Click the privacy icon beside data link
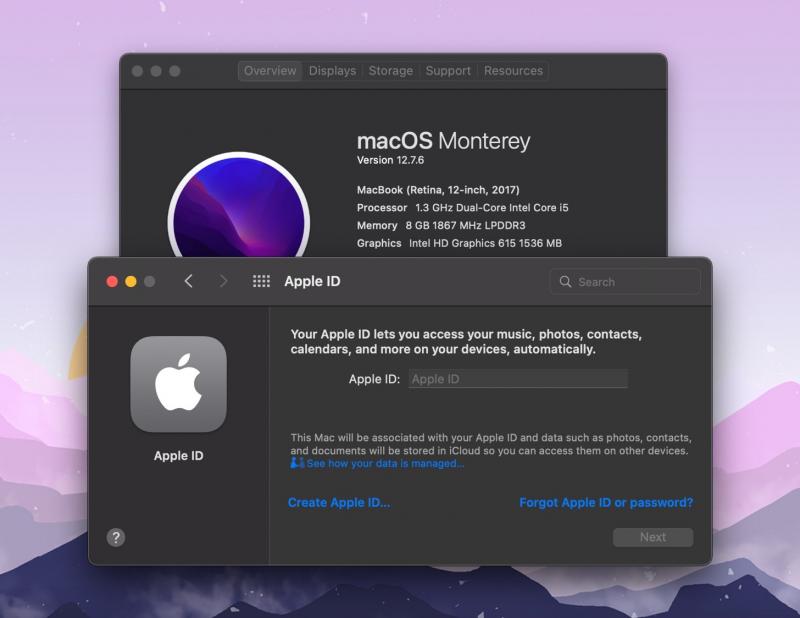The height and width of the screenshot is (618, 800). (297, 464)
